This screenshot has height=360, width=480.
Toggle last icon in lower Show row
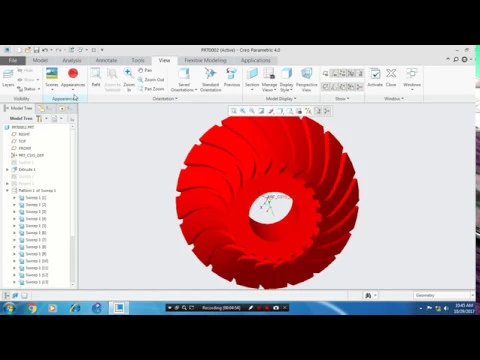[359, 87]
